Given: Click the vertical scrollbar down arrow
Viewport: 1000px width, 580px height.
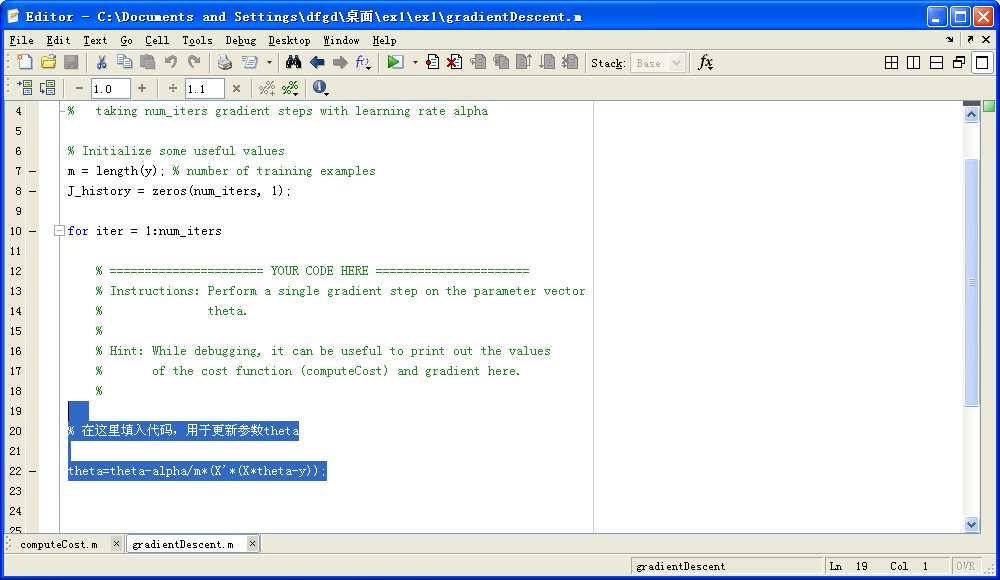Looking at the screenshot, I should coord(971,524).
